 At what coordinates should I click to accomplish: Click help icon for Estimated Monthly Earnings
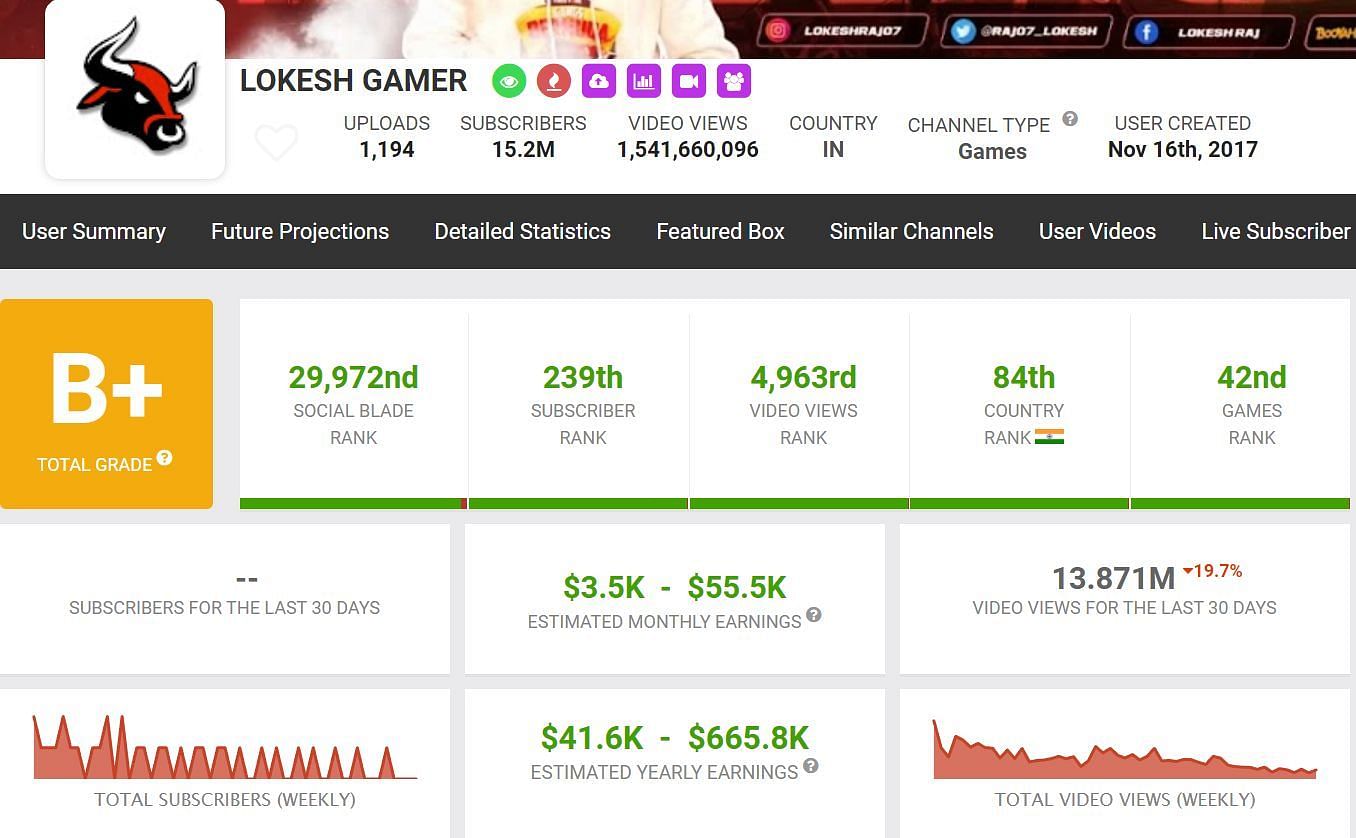pos(814,615)
